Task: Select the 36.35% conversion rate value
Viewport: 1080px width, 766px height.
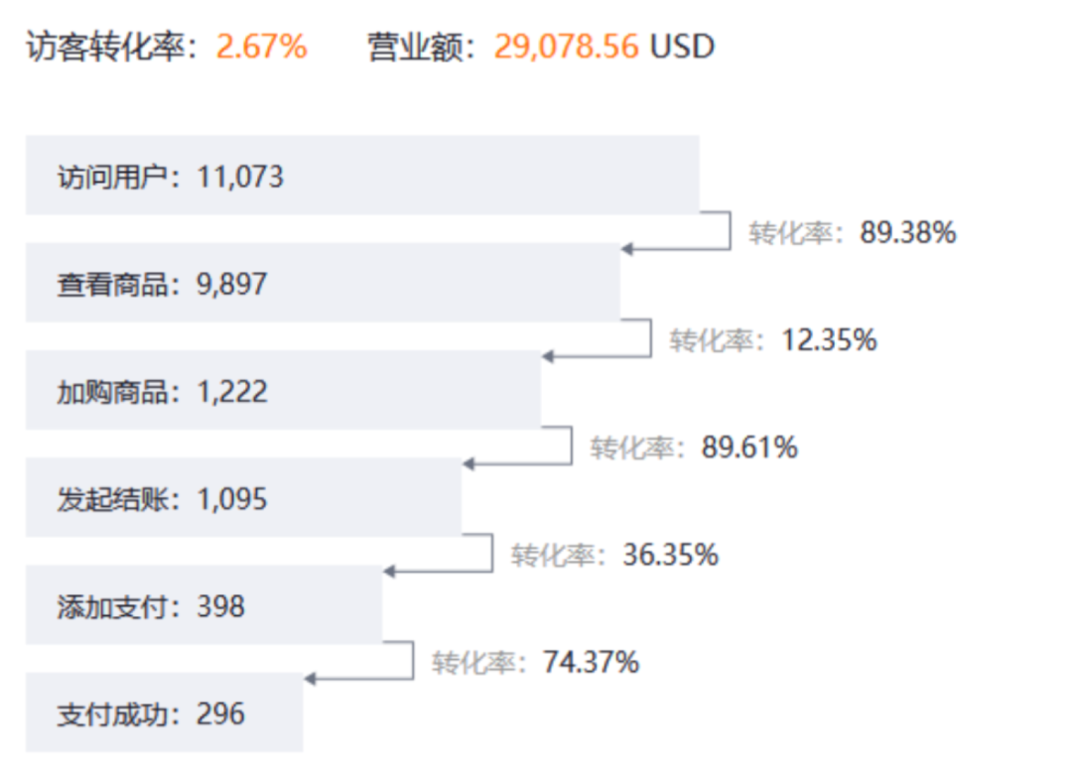Action: click(x=670, y=555)
